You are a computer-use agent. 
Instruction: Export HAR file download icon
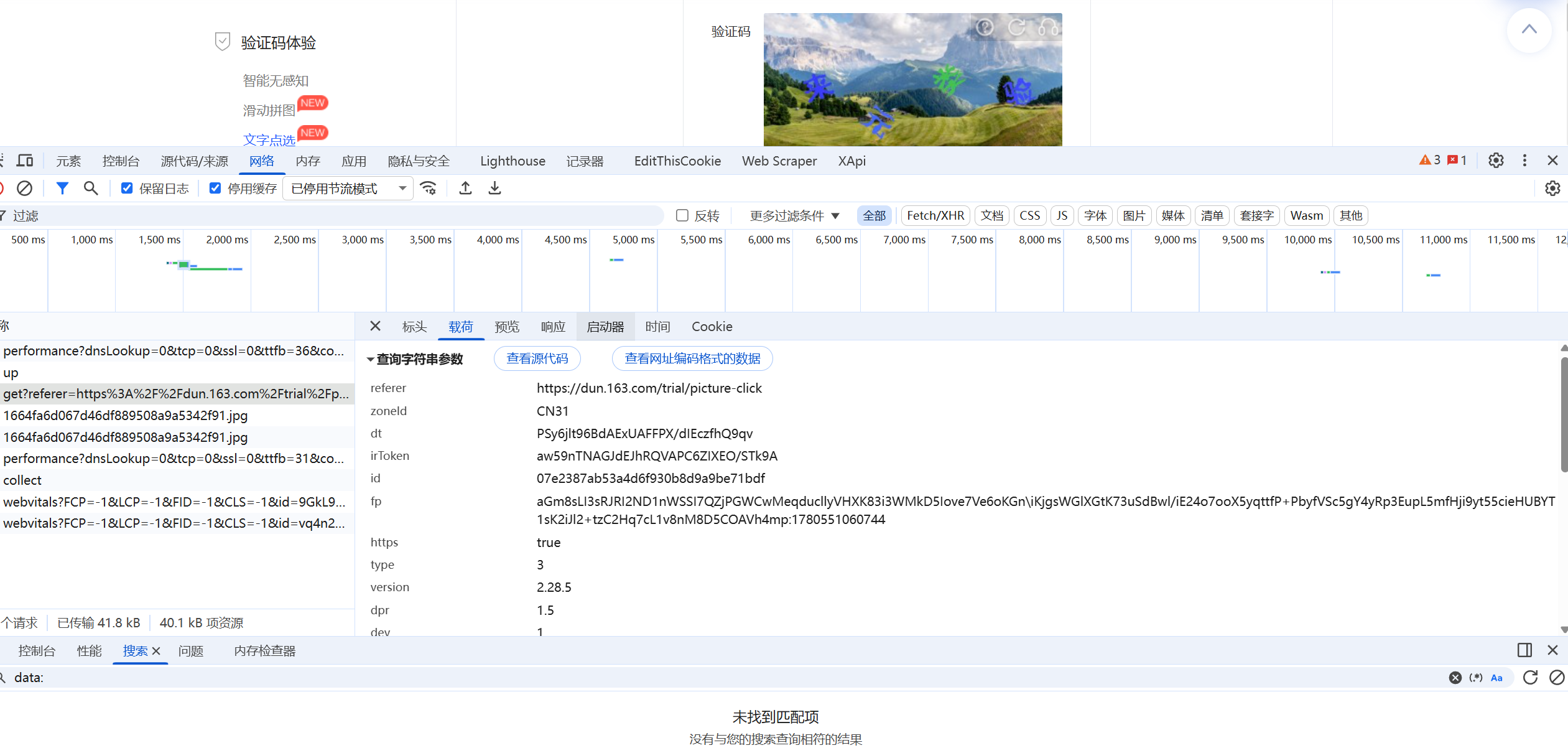pyautogui.click(x=494, y=188)
